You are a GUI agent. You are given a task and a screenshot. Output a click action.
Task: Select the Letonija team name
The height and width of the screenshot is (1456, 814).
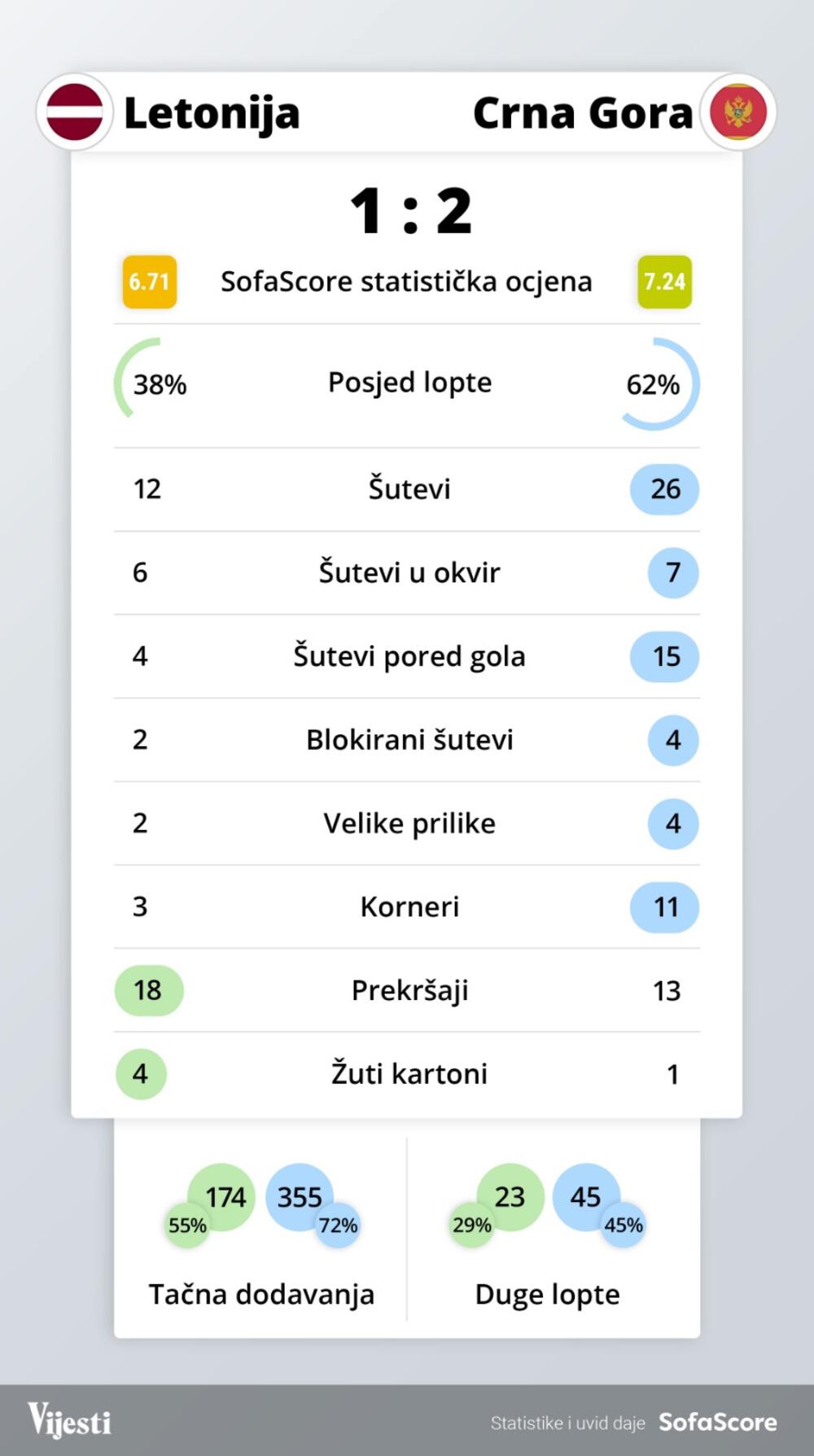(212, 113)
